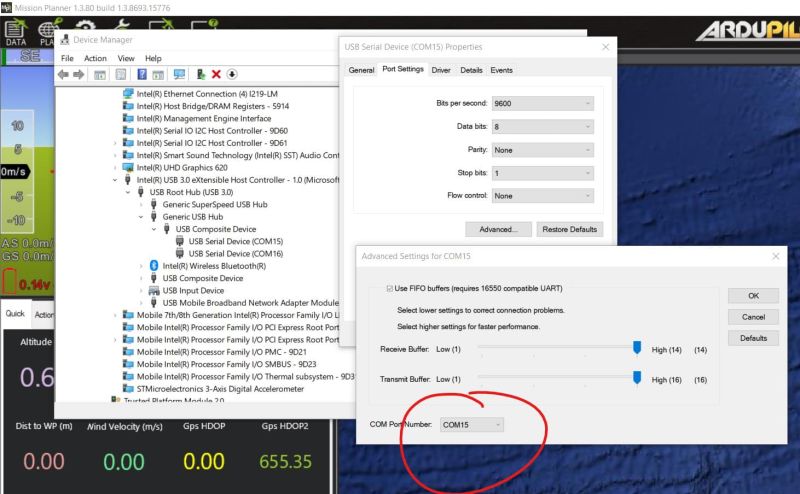Click icon beside Intel UHD Graphics 620
The width and height of the screenshot is (800, 494).
pos(128,167)
